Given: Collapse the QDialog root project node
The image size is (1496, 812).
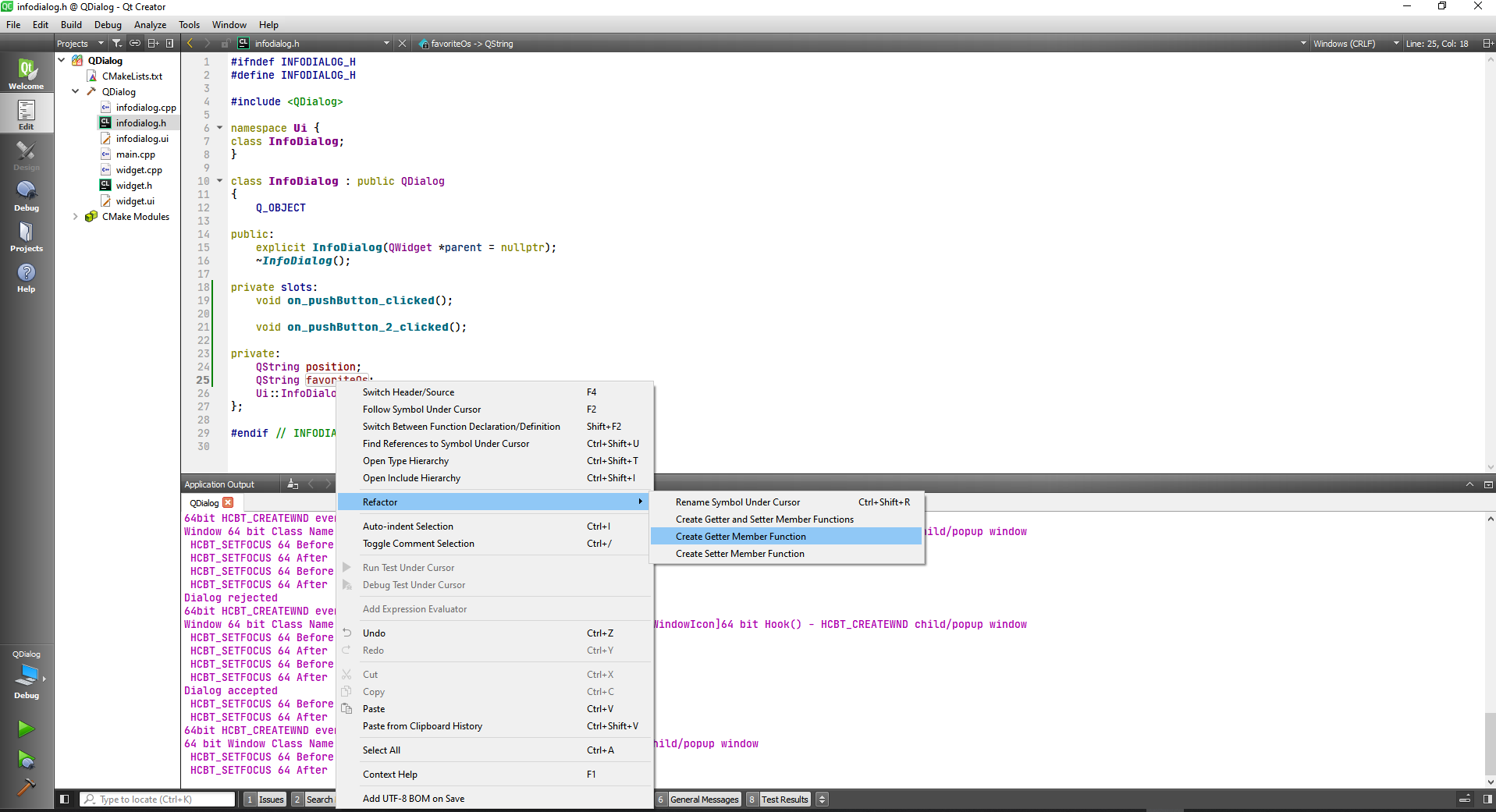Looking at the screenshot, I should point(62,60).
